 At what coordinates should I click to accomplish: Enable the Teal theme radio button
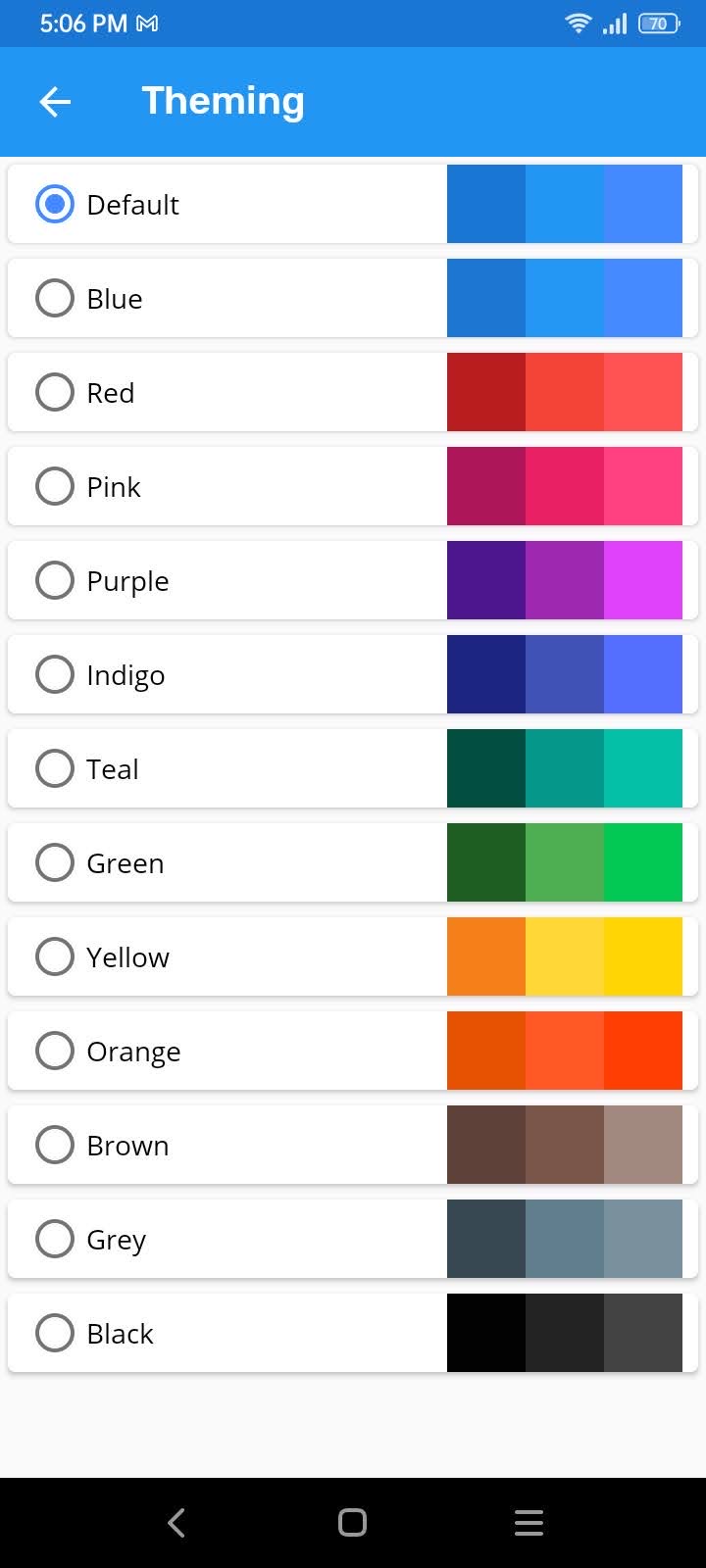pos(55,768)
